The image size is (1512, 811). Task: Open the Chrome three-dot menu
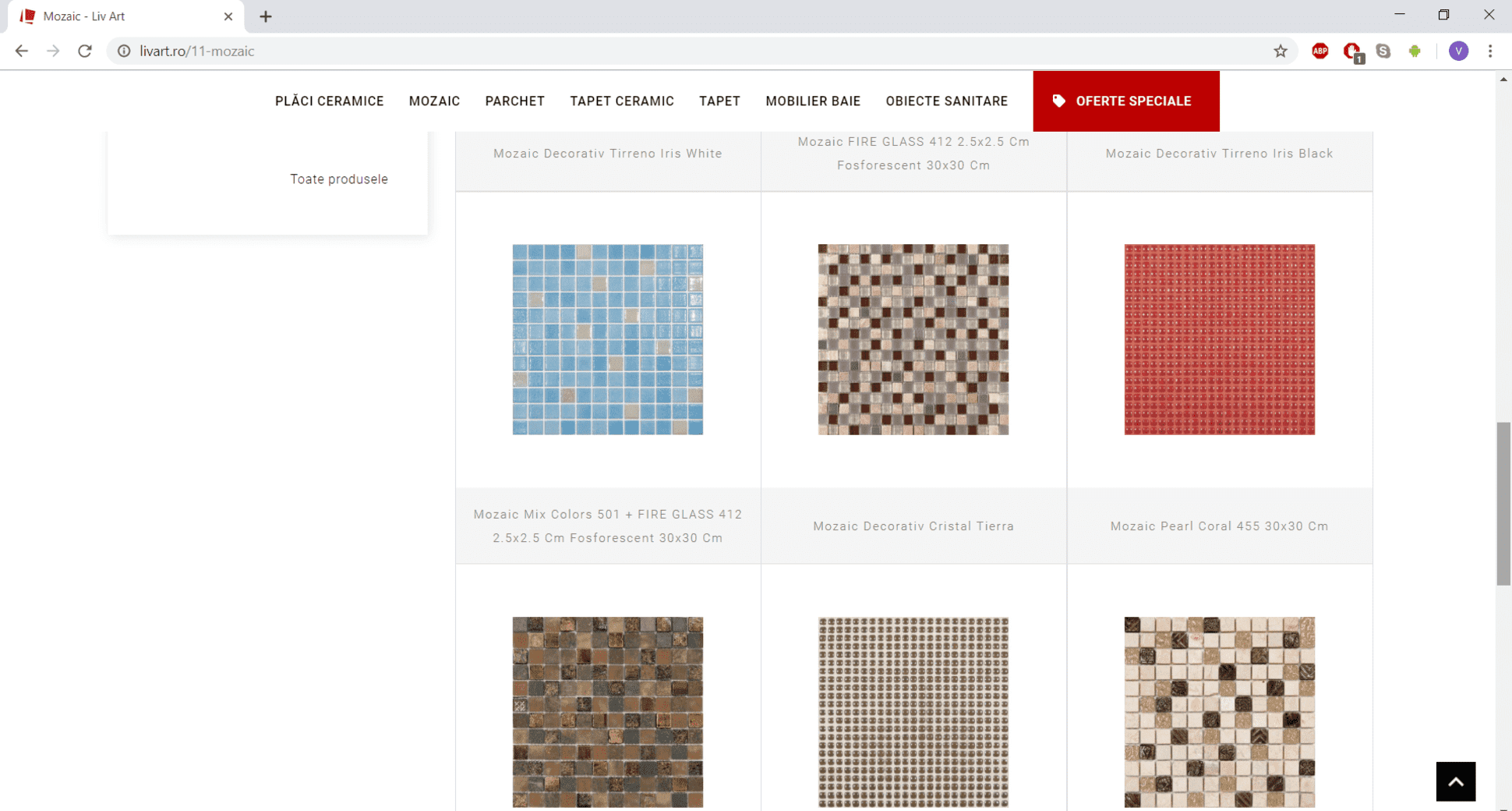[1489, 51]
